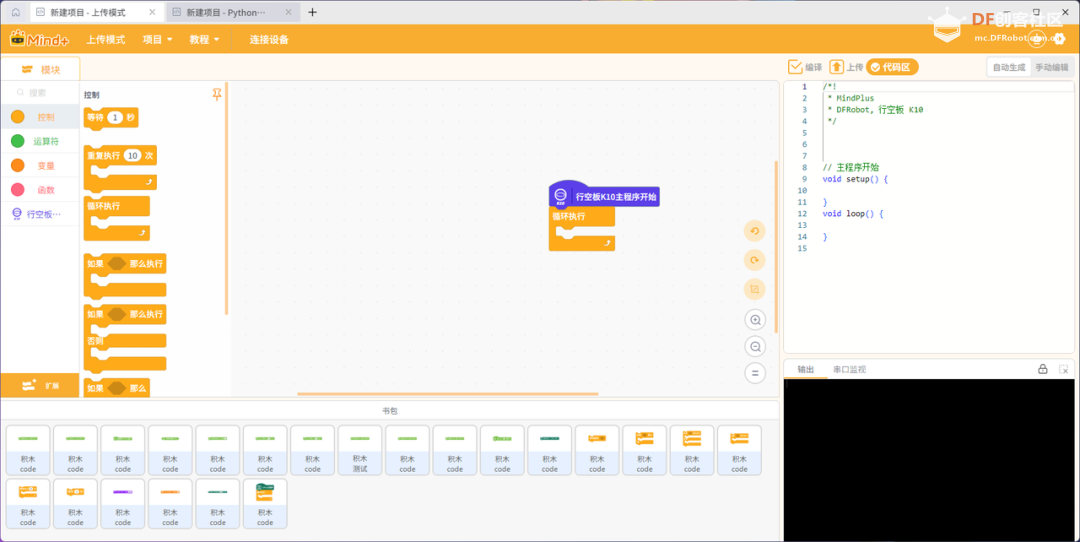Screen dimensions: 1080x542
Task: Zoom in on the workspace
Action: point(755,320)
